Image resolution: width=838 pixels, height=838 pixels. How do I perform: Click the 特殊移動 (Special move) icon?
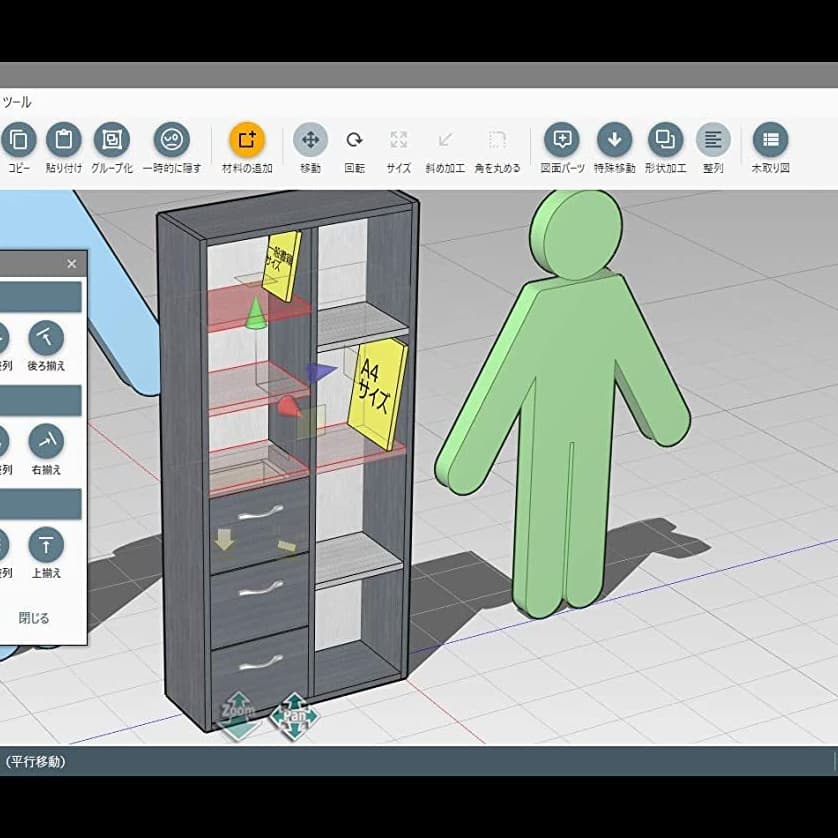tap(614, 140)
